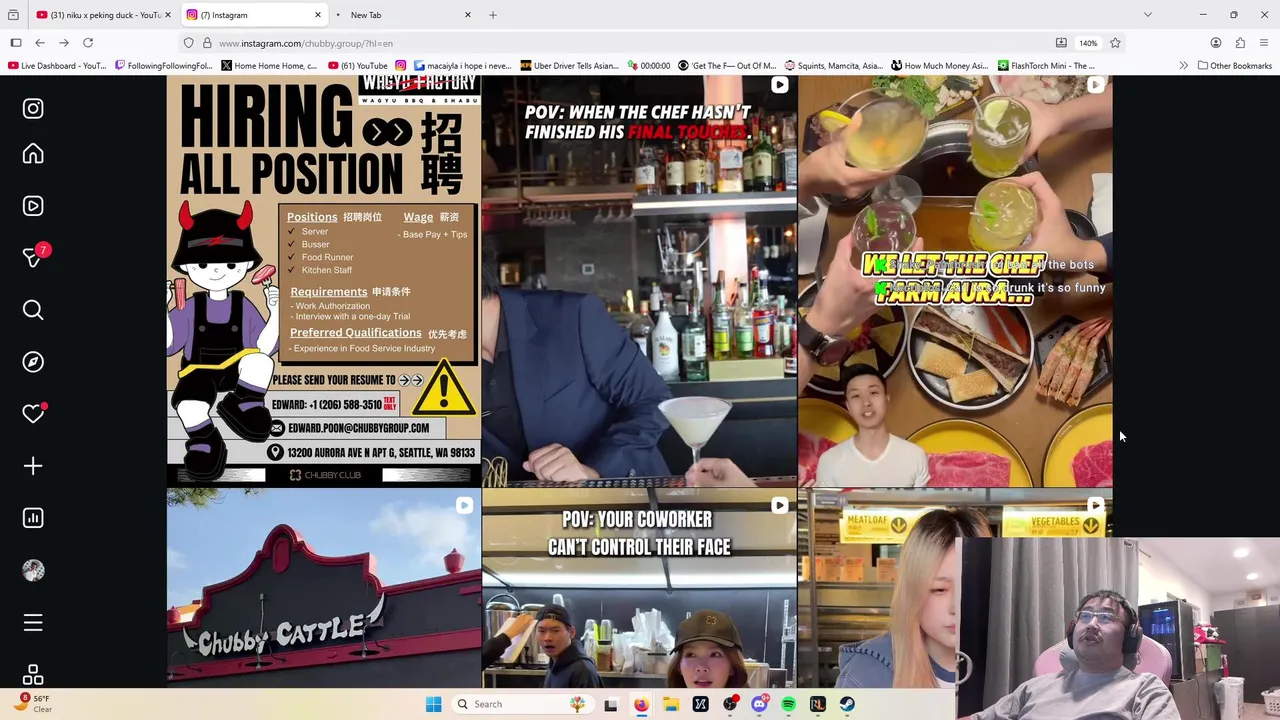Open the Chef Hasn't Finished reel

(639, 281)
